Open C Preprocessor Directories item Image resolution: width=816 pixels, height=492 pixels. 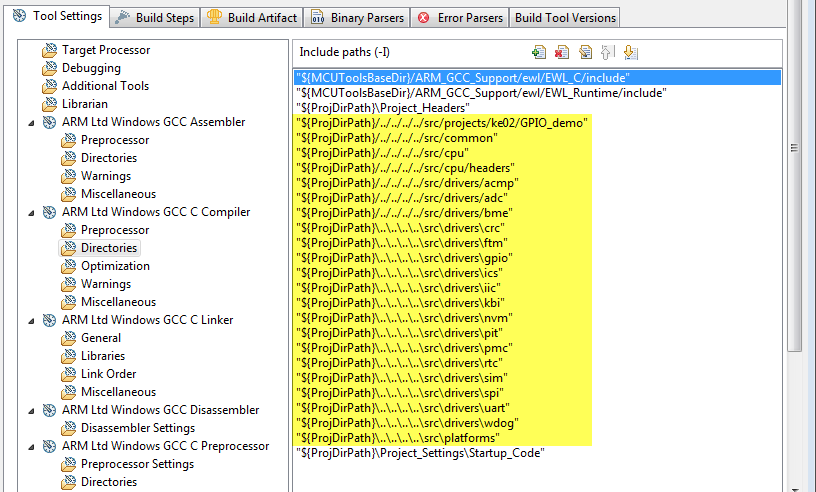tap(109, 482)
